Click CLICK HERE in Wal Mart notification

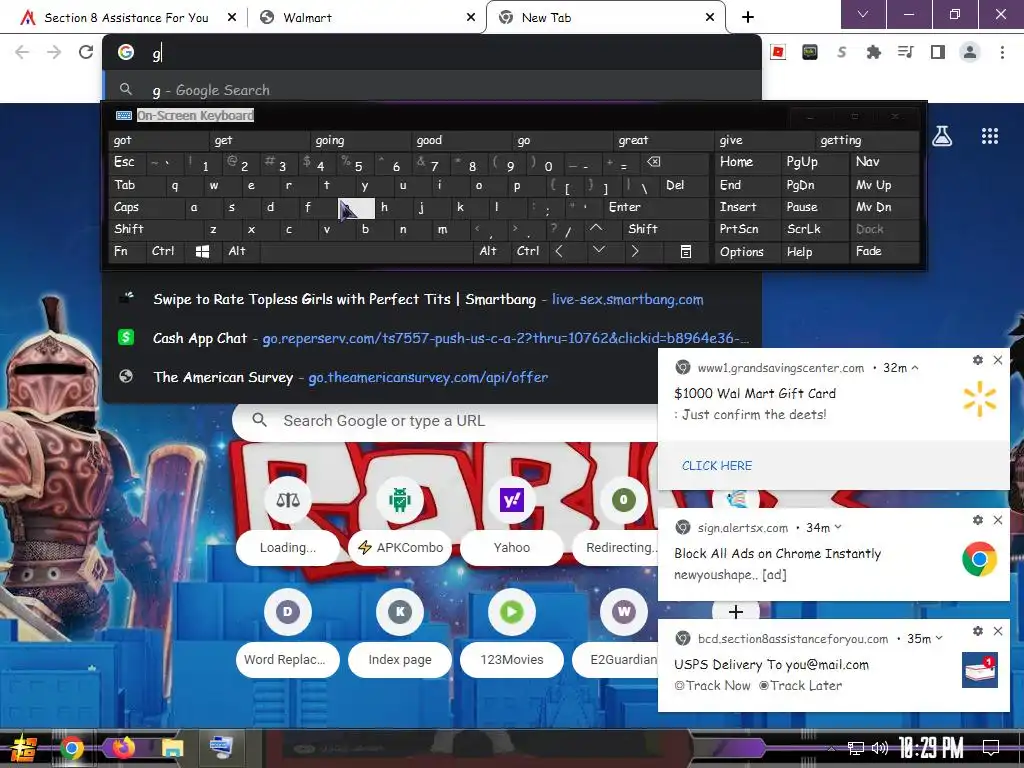tap(716, 466)
